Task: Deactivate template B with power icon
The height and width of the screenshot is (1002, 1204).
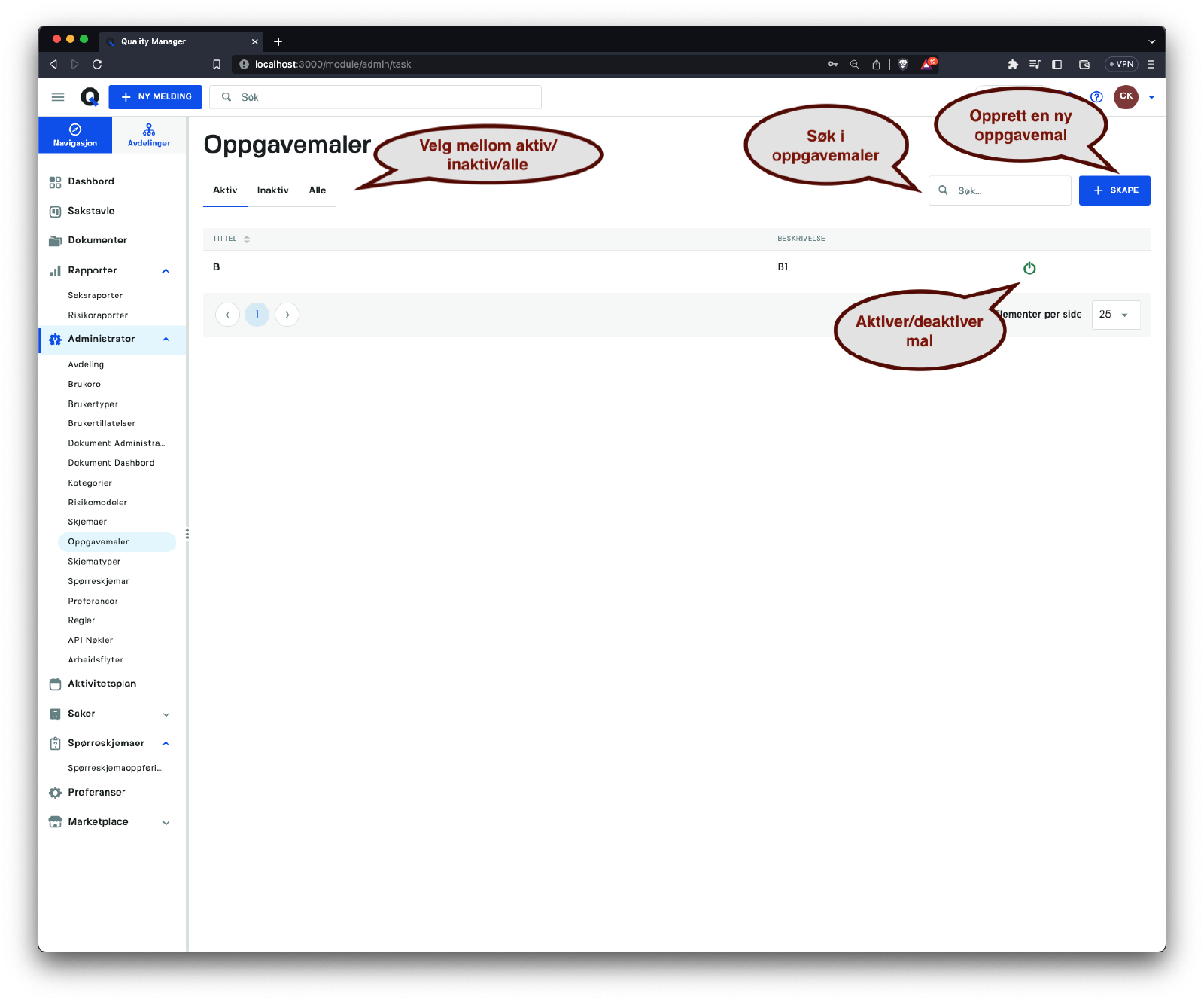Action: [x=1029, y=268]
